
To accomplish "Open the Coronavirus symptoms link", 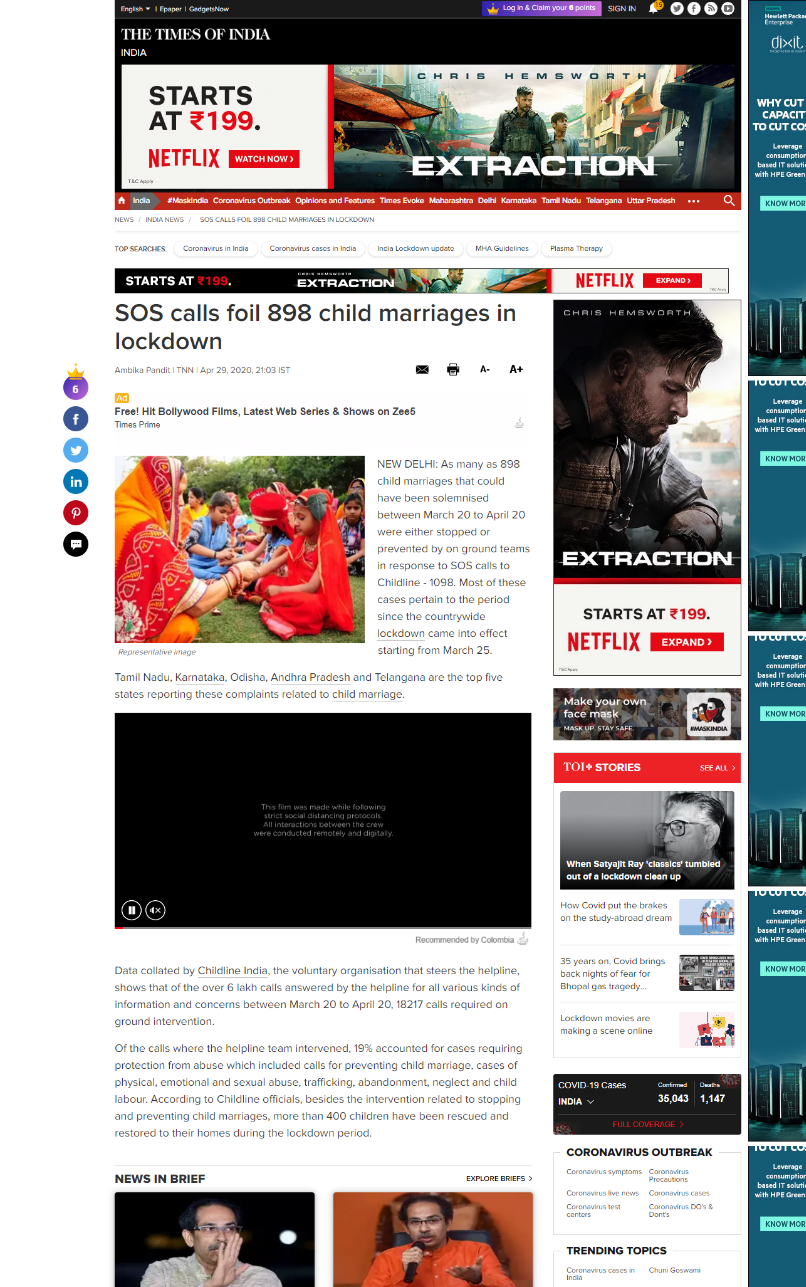I will tap(604, 1172).
